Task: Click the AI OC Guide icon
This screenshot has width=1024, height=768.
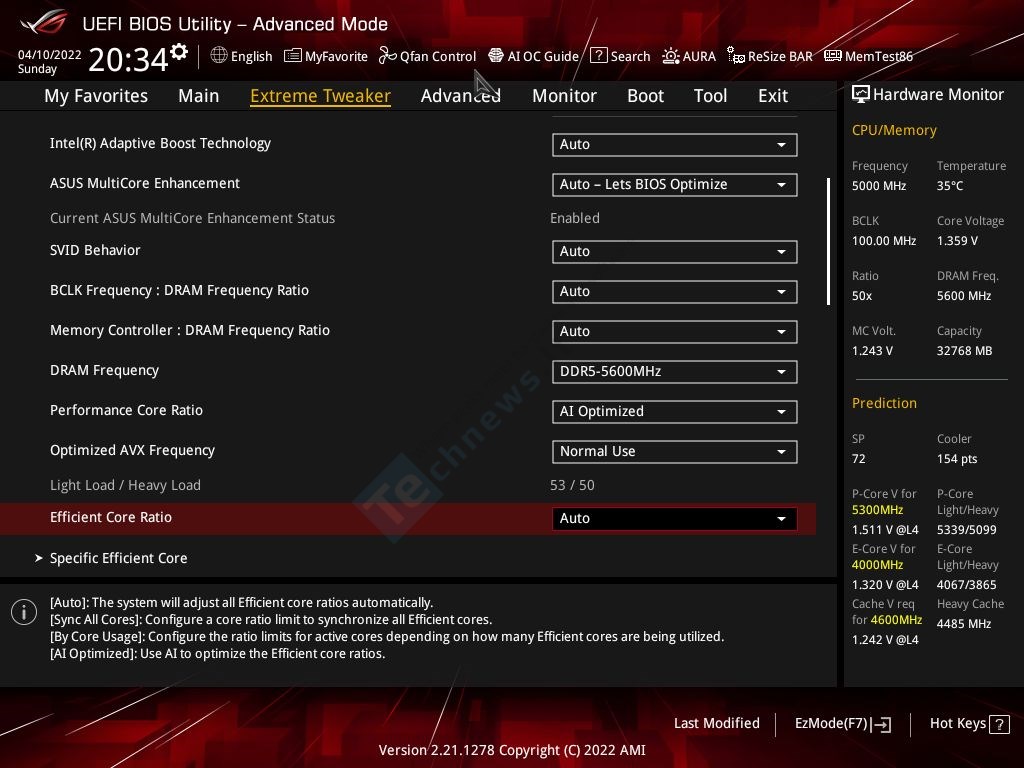Action: click(x=496, y=56)
